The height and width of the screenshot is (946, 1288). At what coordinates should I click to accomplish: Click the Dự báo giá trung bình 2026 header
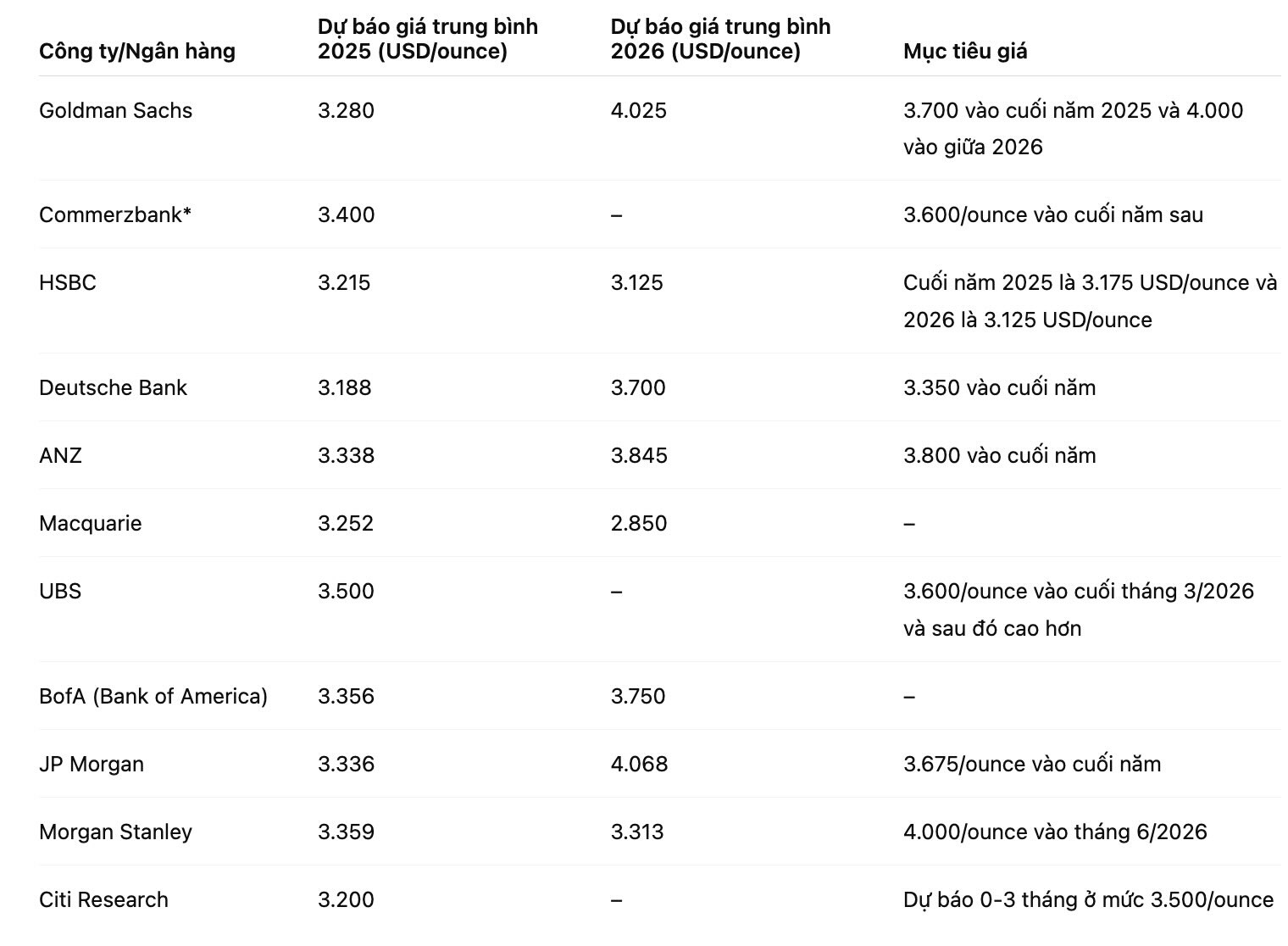[x=720, y=39]
